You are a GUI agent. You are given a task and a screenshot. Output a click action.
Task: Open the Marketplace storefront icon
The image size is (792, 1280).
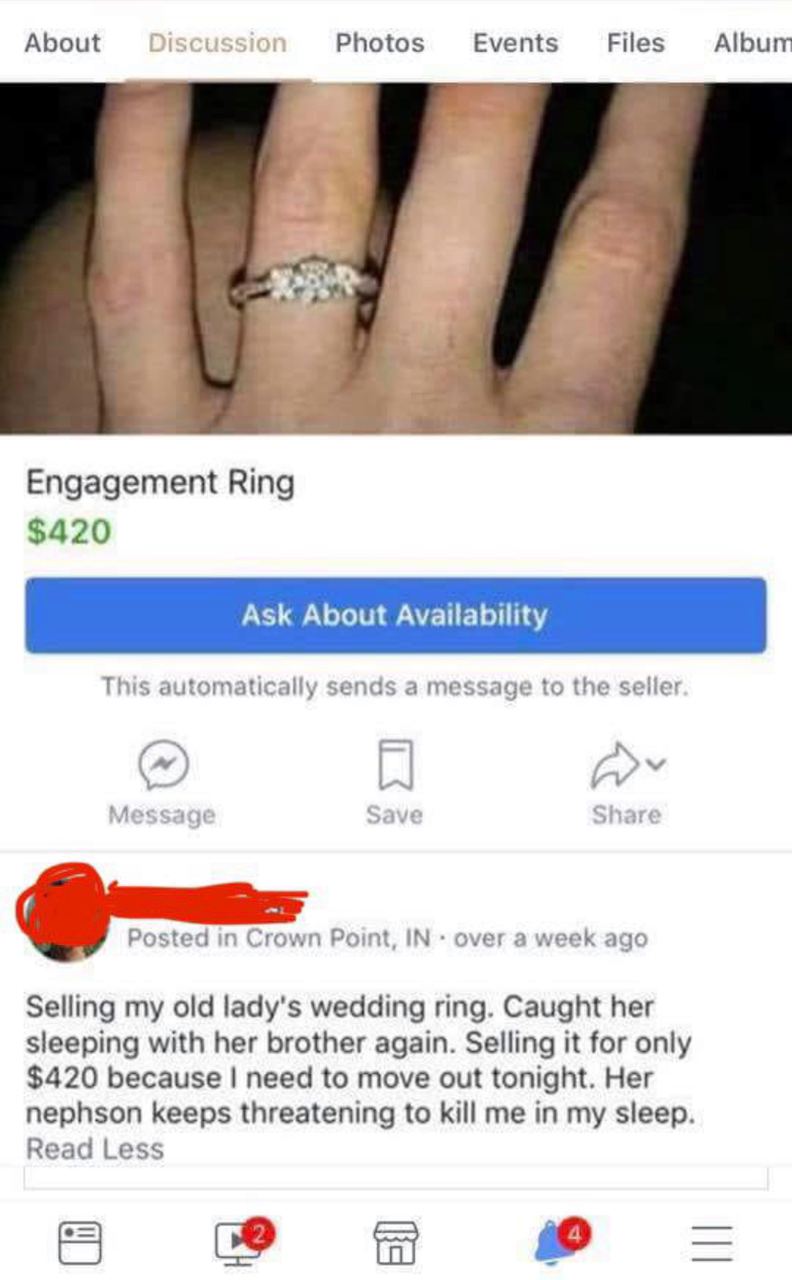click(x=395, y=1242)
